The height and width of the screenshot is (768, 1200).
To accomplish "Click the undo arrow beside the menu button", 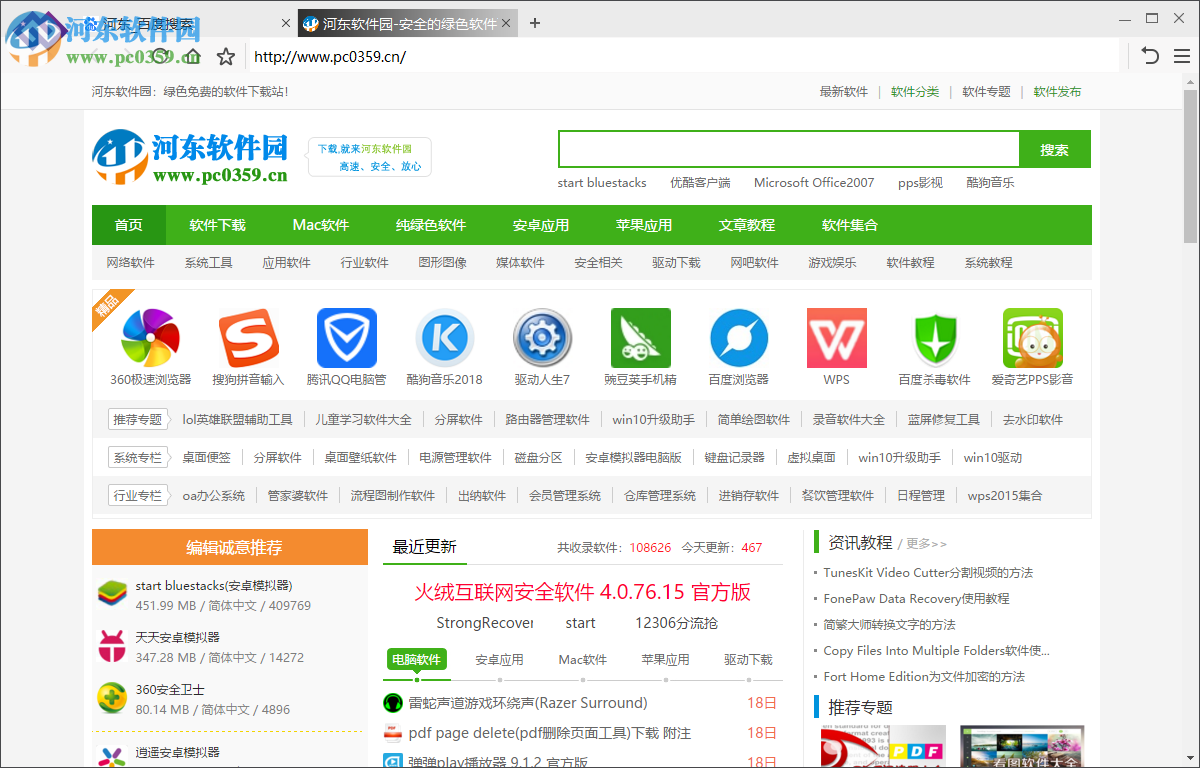I will [x=1148, y=56].
